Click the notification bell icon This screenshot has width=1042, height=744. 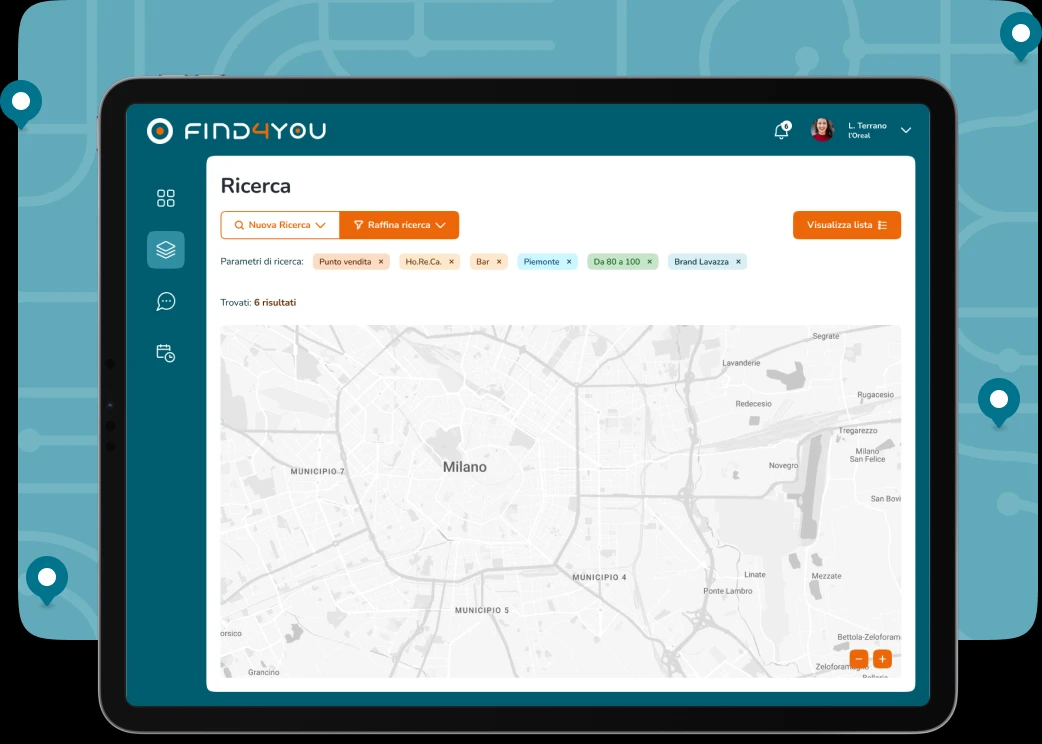[x=782, y=131]
